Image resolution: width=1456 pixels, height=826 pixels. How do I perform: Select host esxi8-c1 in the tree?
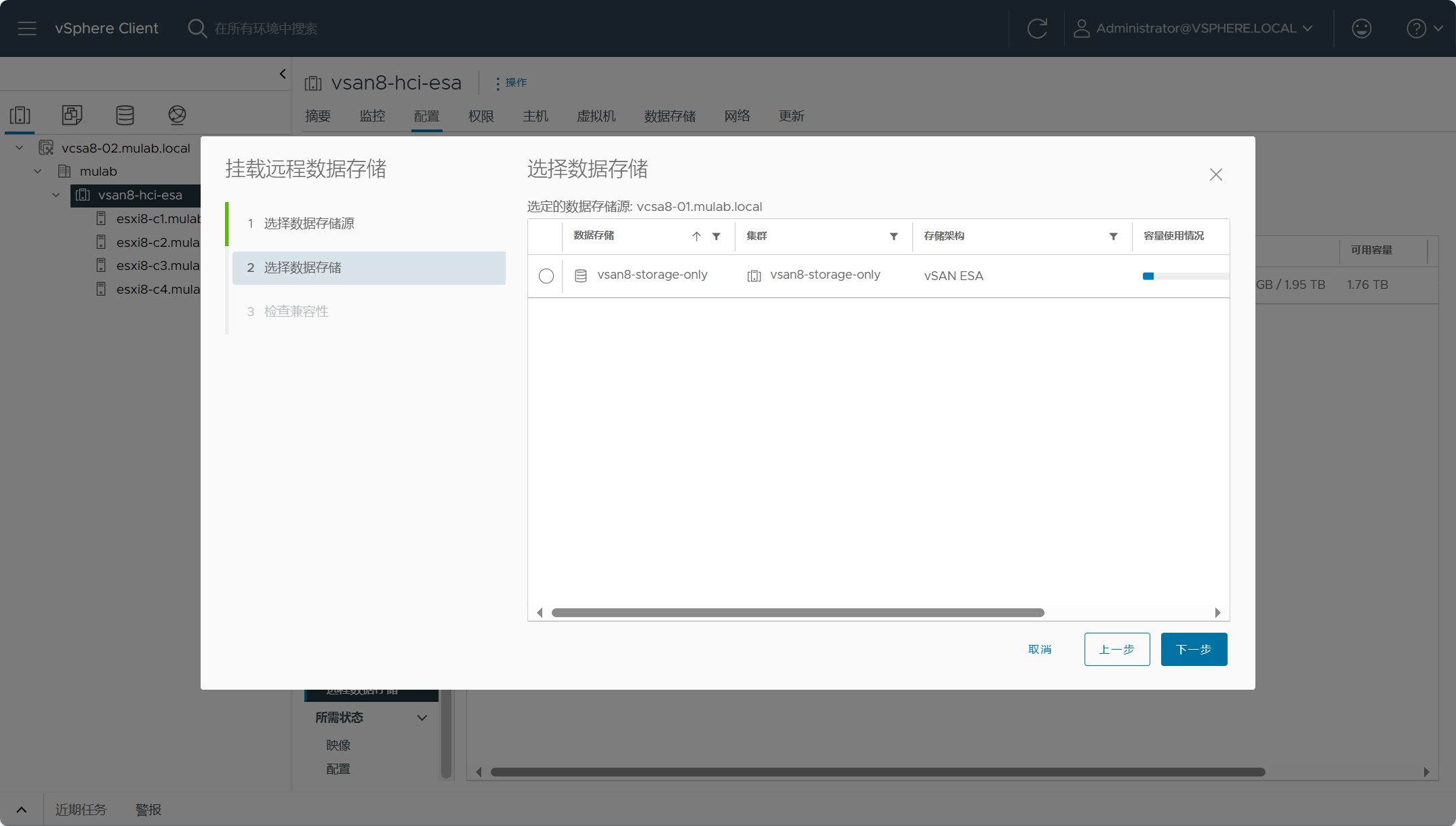pos(158,219)
